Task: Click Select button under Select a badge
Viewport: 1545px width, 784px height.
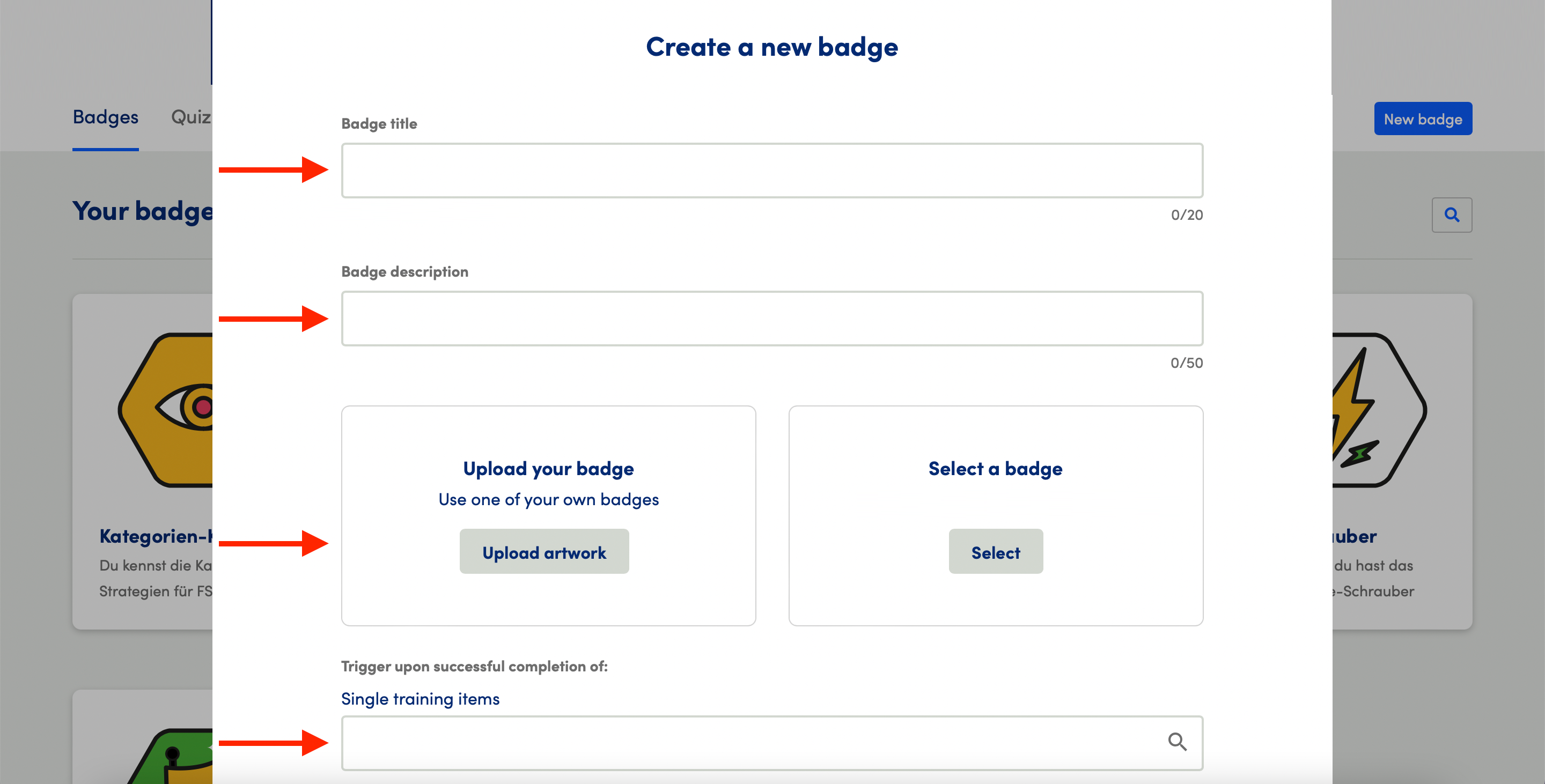Action: coord(996,551)
